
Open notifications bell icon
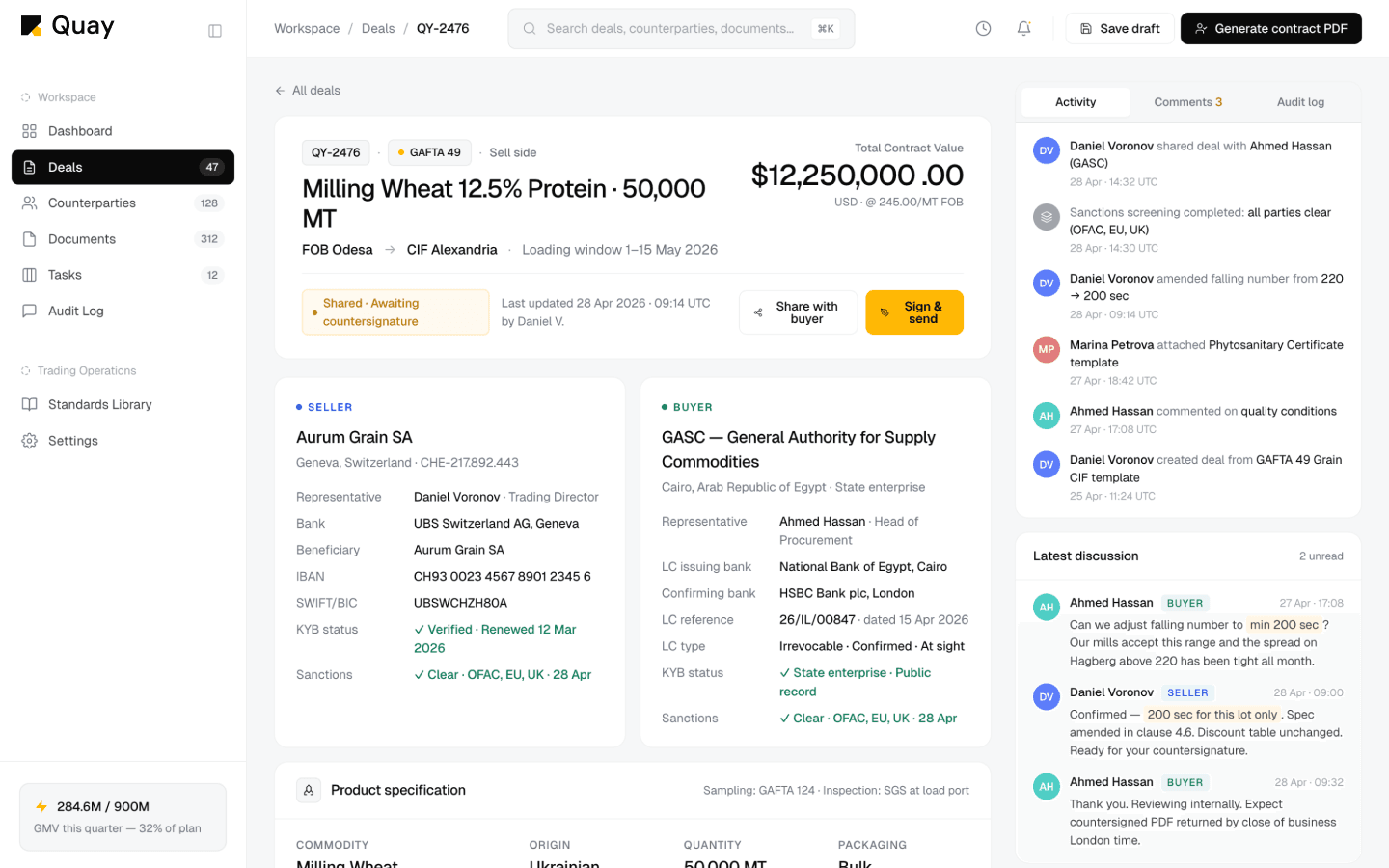[x=1023, y=29]
